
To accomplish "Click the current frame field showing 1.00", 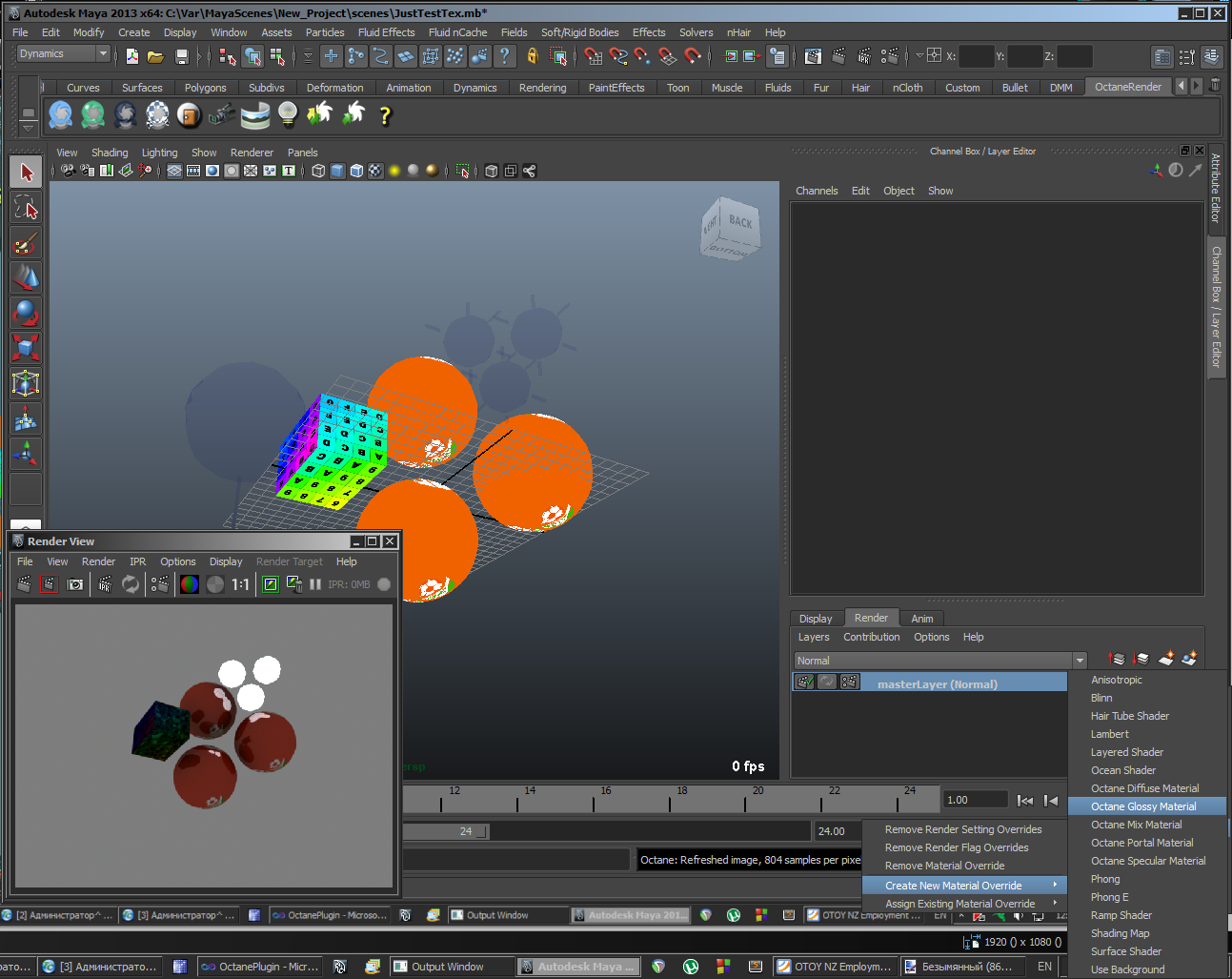I will (x=975, y=800).
